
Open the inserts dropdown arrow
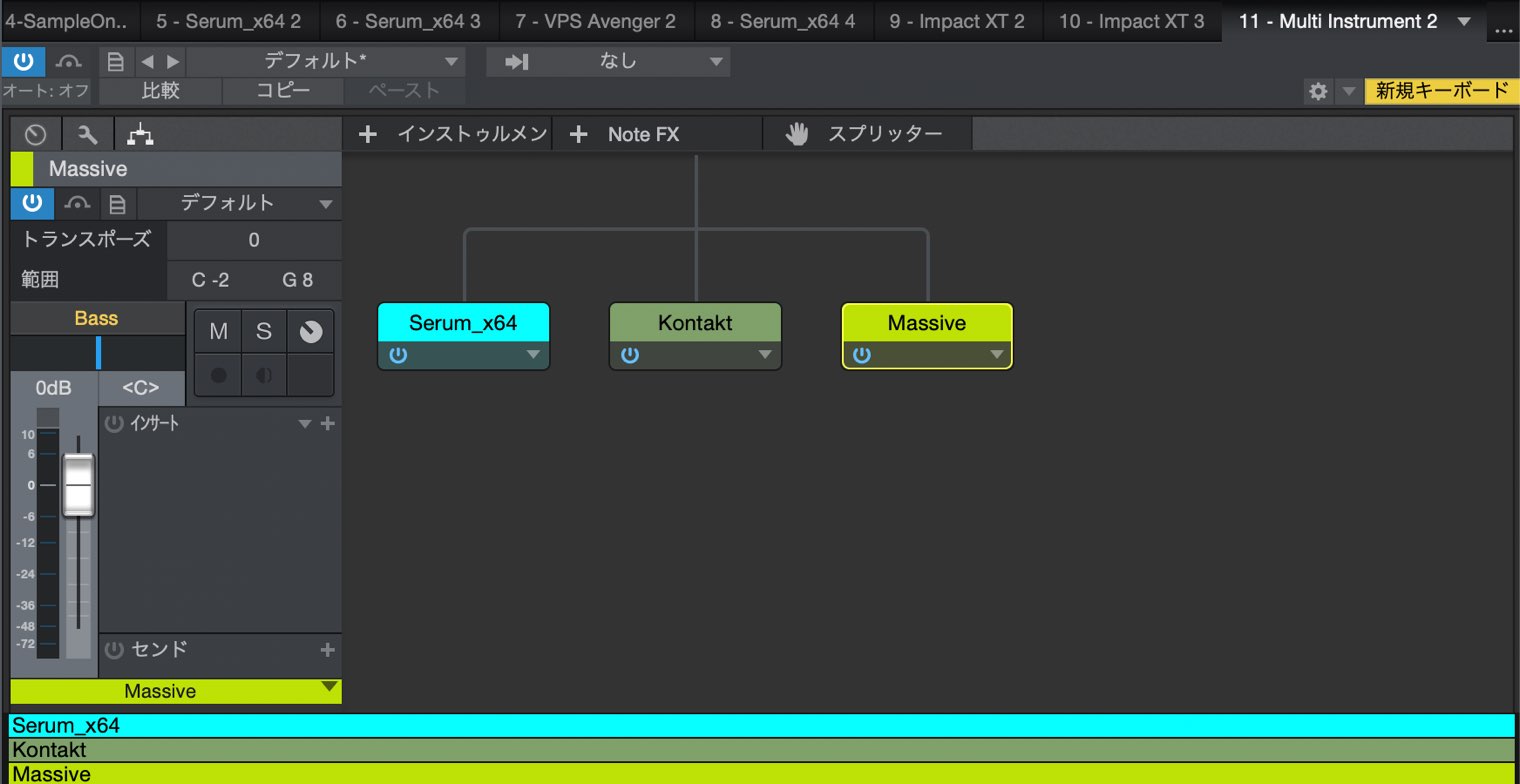(x=305, y=424)
